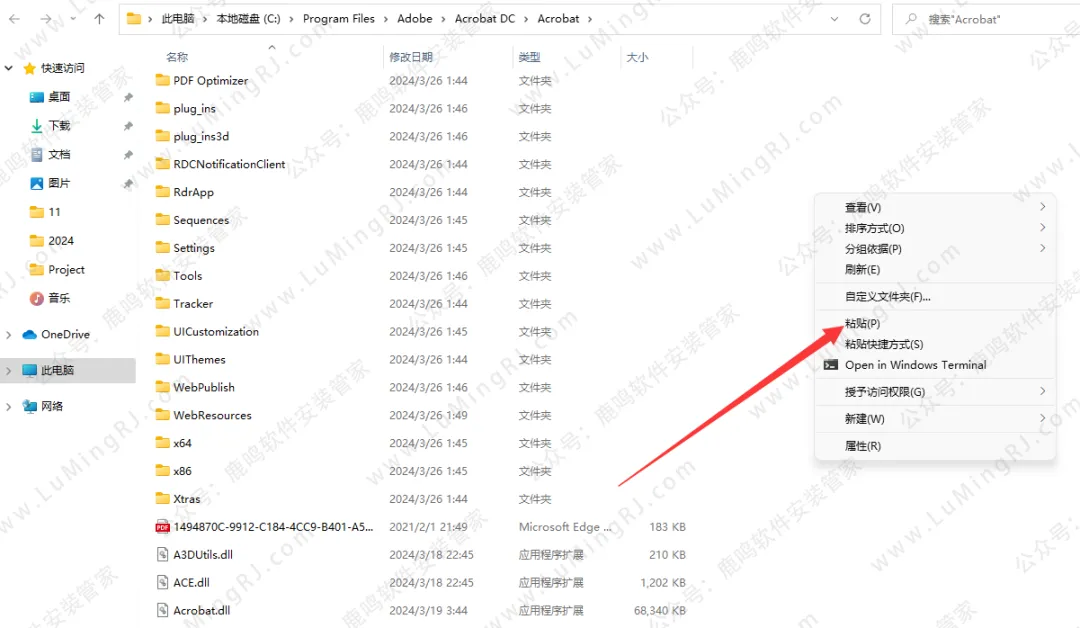The width and height of the screenshot is (1080, 628).
Task: Collapse the 快速访问 section
Action: [9, 68]
